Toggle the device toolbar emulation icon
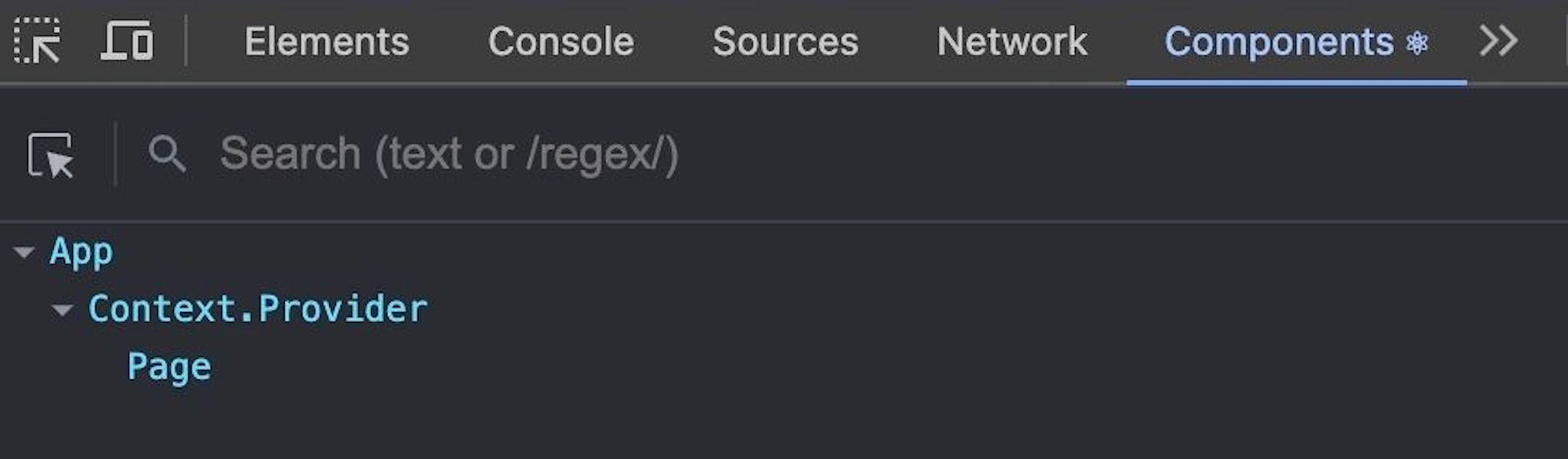 126,42
